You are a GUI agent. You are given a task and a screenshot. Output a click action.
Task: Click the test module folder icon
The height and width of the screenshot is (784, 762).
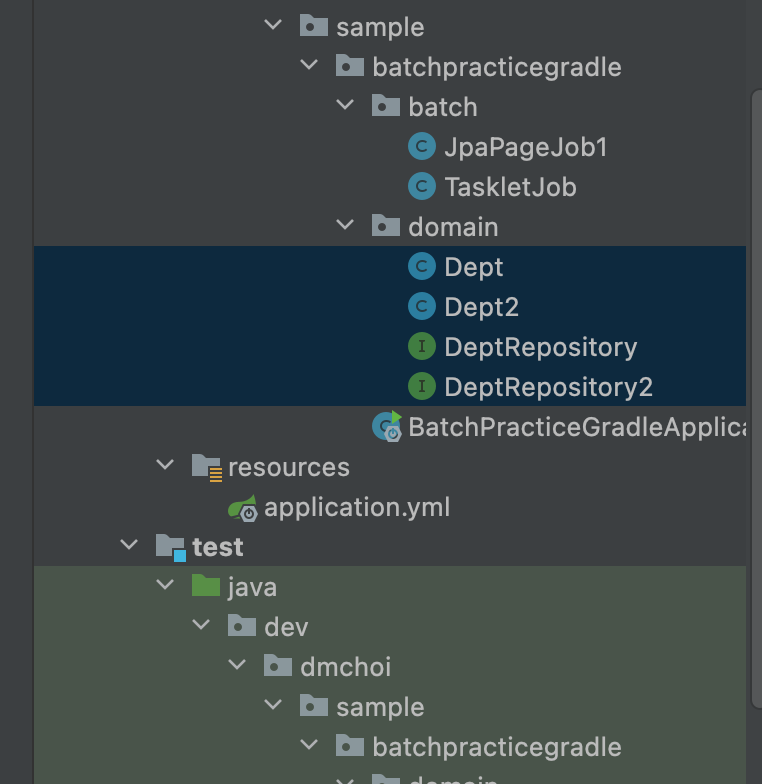click(x=171, y=547)
